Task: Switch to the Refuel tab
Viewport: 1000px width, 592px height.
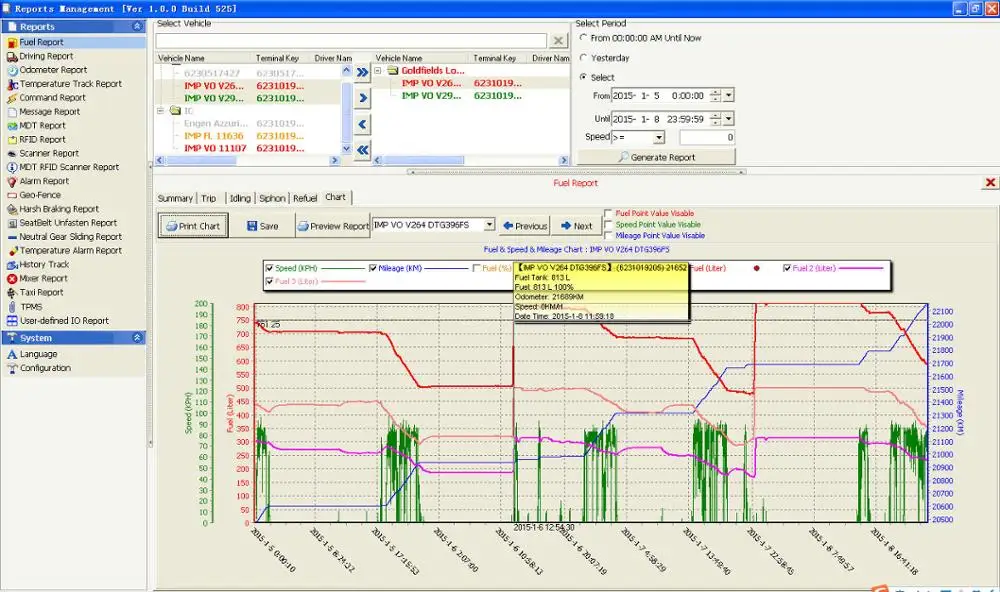Action: (304, 198)
